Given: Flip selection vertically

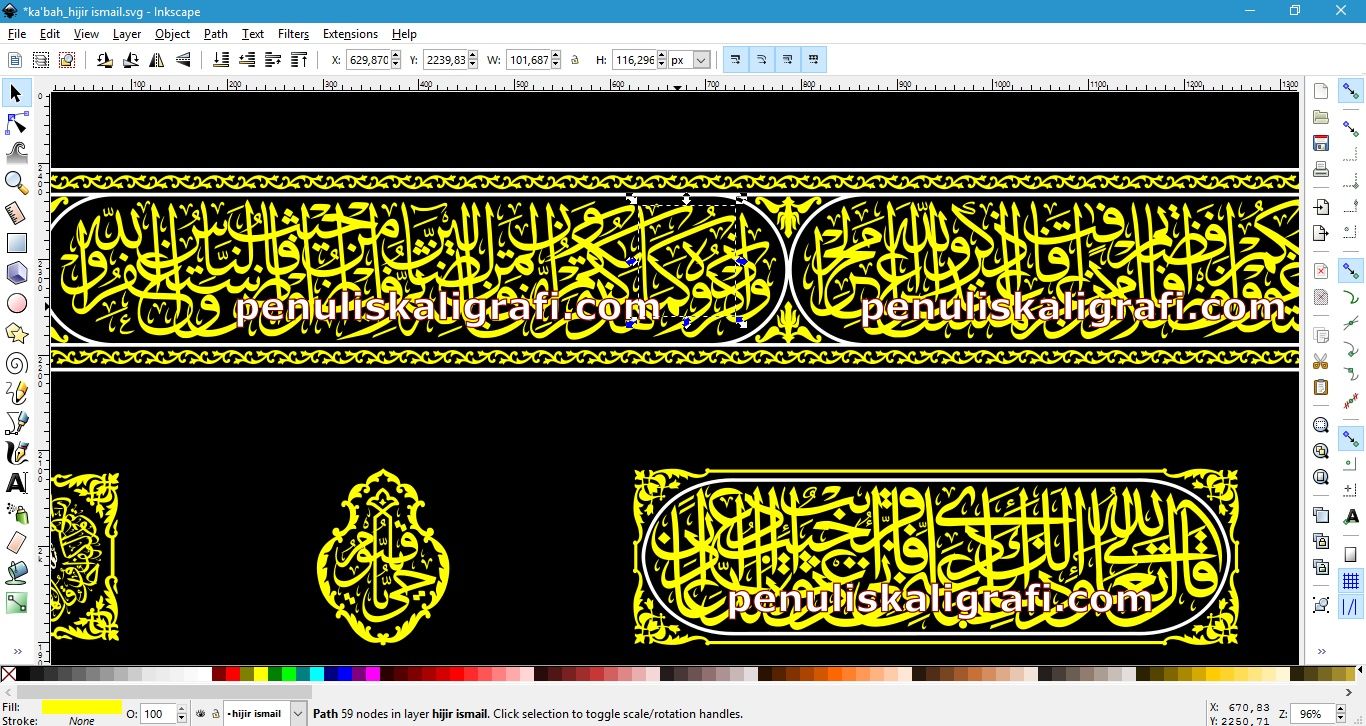Looking at the screenshot, I should 183,60.
